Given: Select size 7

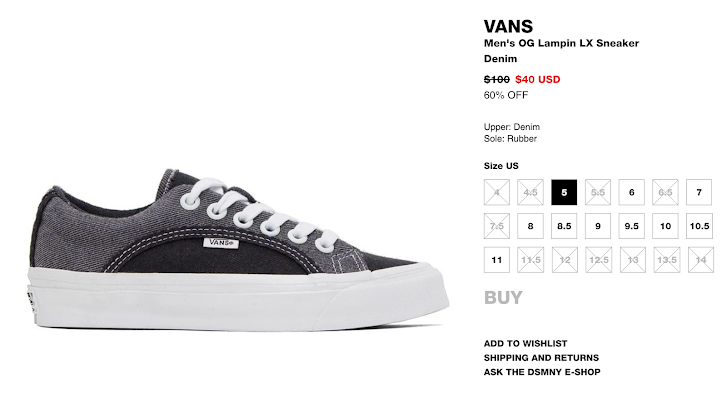Looking at the screenshot, I should [x=699, y=192].
